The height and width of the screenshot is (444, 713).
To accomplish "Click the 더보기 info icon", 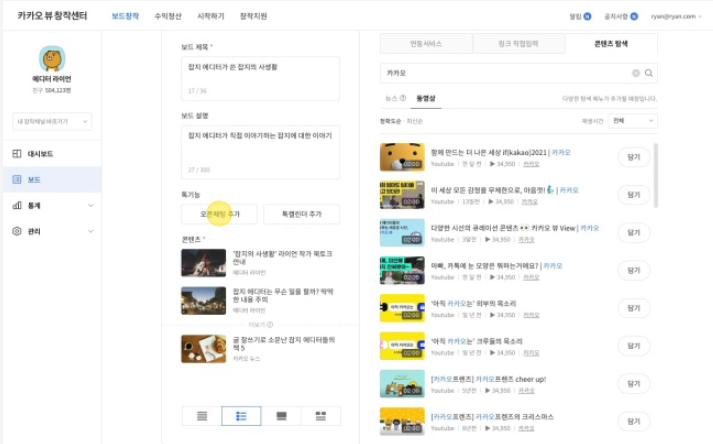I will click(270, 325).
